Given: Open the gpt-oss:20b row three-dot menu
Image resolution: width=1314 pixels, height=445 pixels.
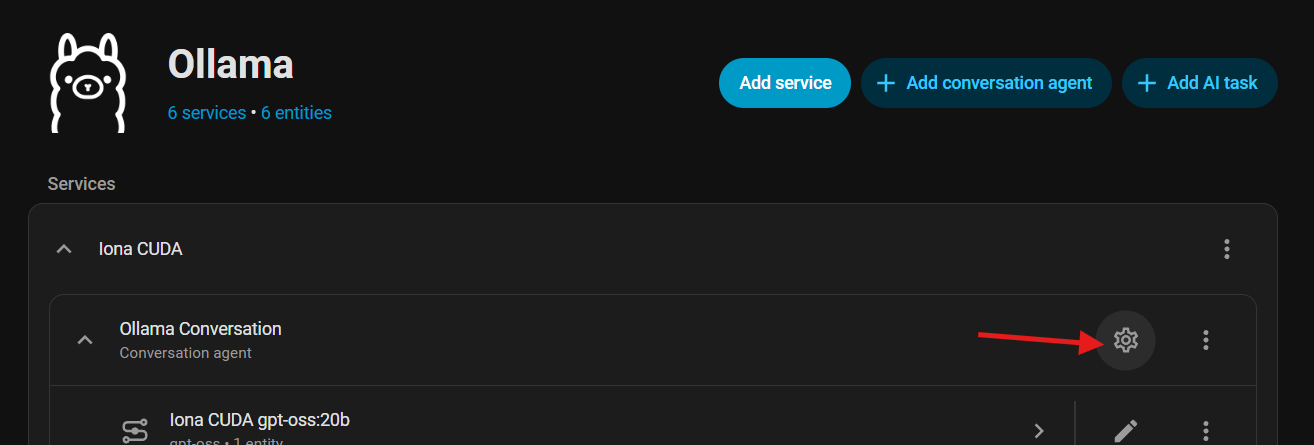Looking at the screenshot, I should [x=1206, y=431].
